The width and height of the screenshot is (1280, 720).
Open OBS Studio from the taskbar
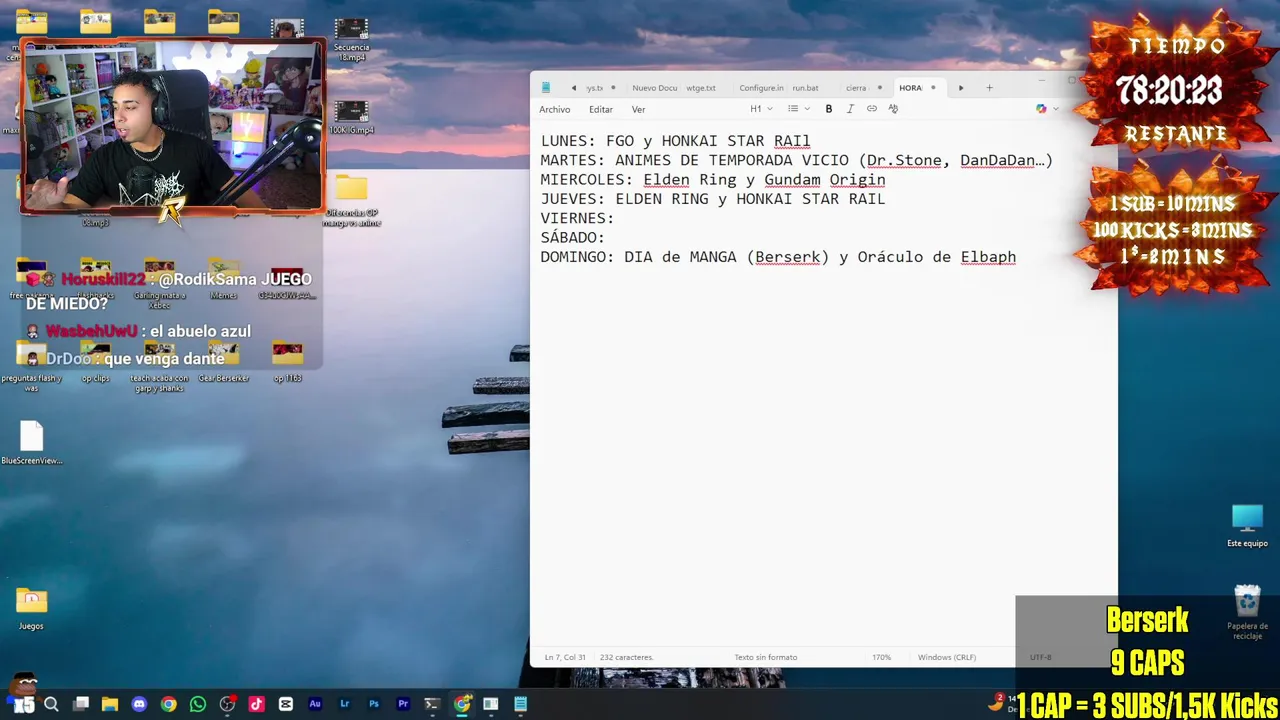point(227,704)
